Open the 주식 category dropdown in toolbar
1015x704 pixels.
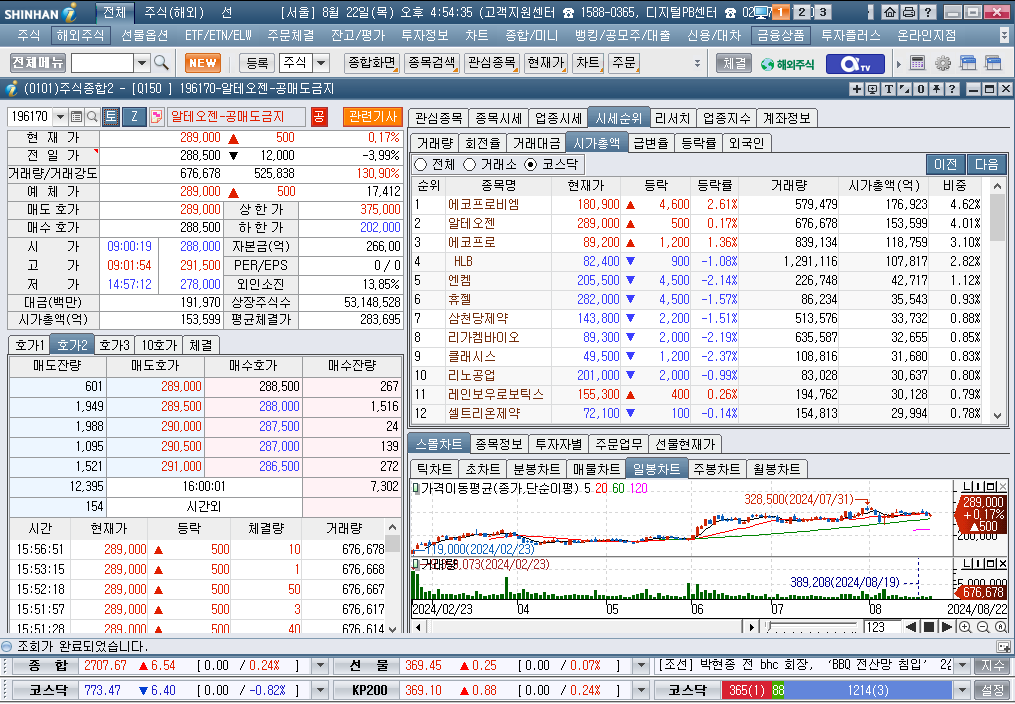[x=321, y=63]
